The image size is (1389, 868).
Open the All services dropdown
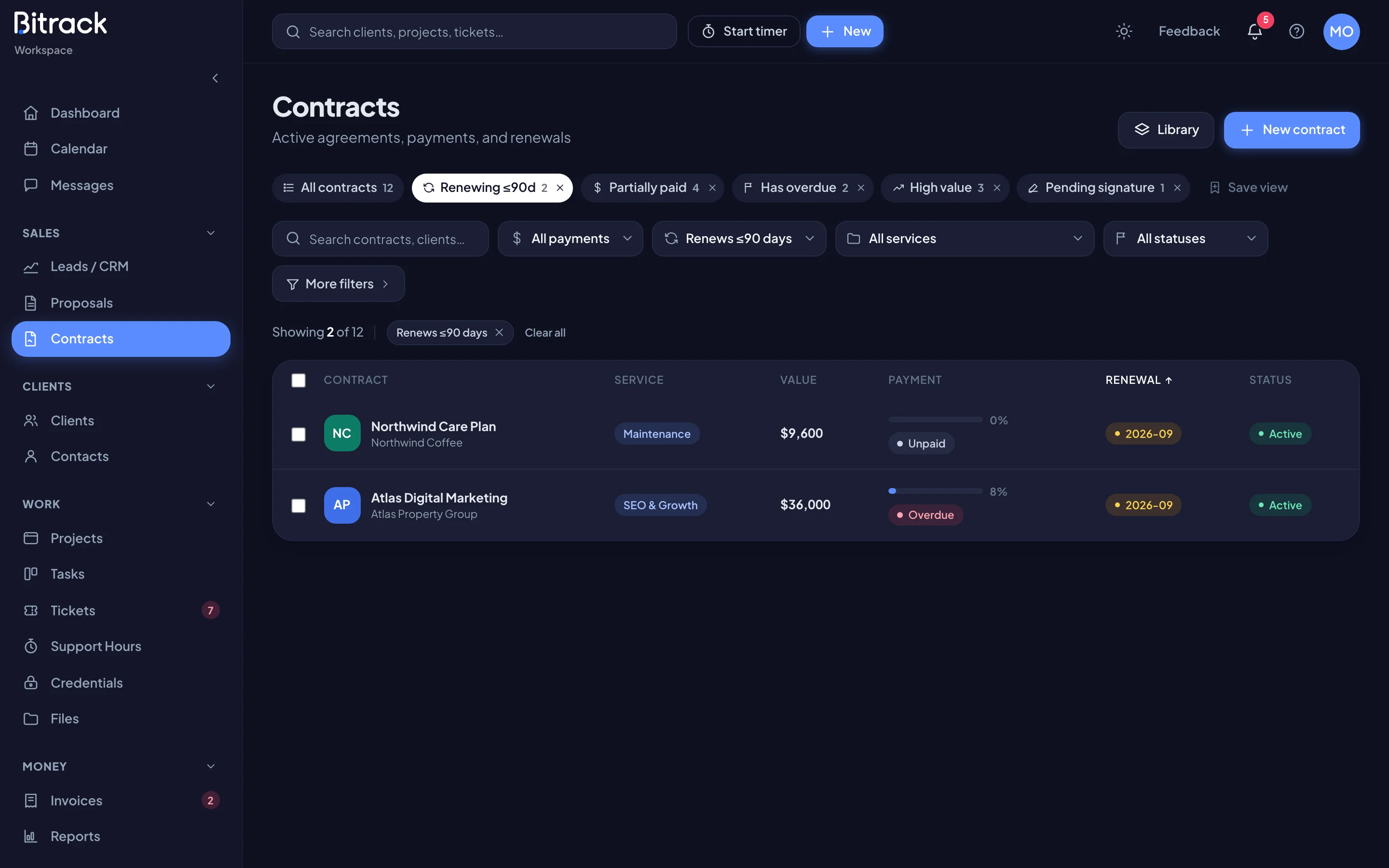point(964,239)
